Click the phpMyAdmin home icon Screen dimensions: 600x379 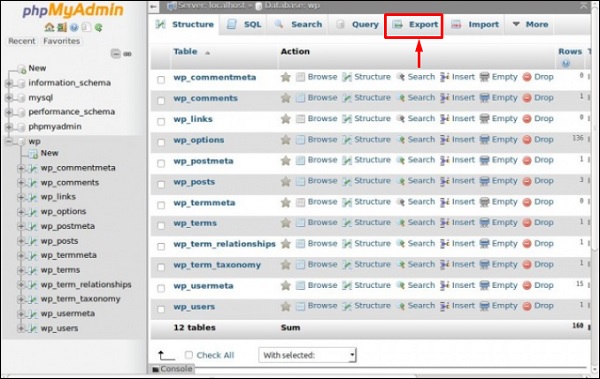click(49, 28)
